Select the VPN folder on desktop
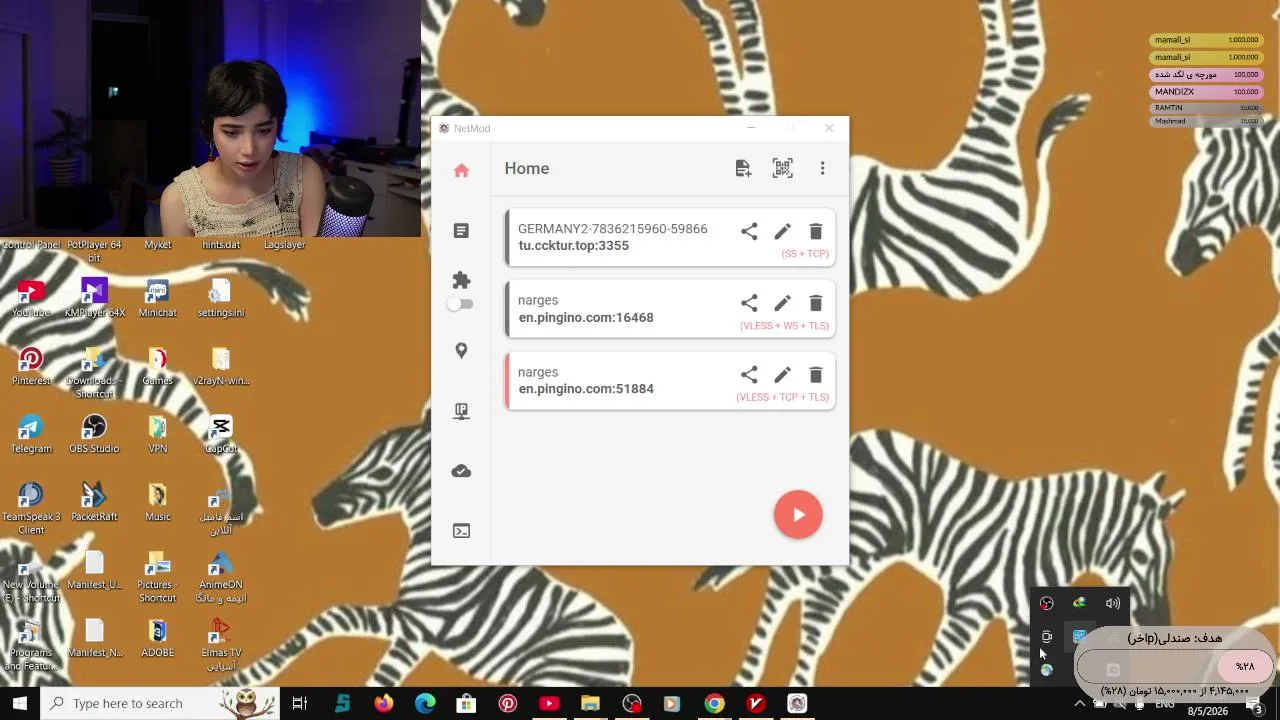The width and height of the screenshot is (1280, 720). coord(157,434)
